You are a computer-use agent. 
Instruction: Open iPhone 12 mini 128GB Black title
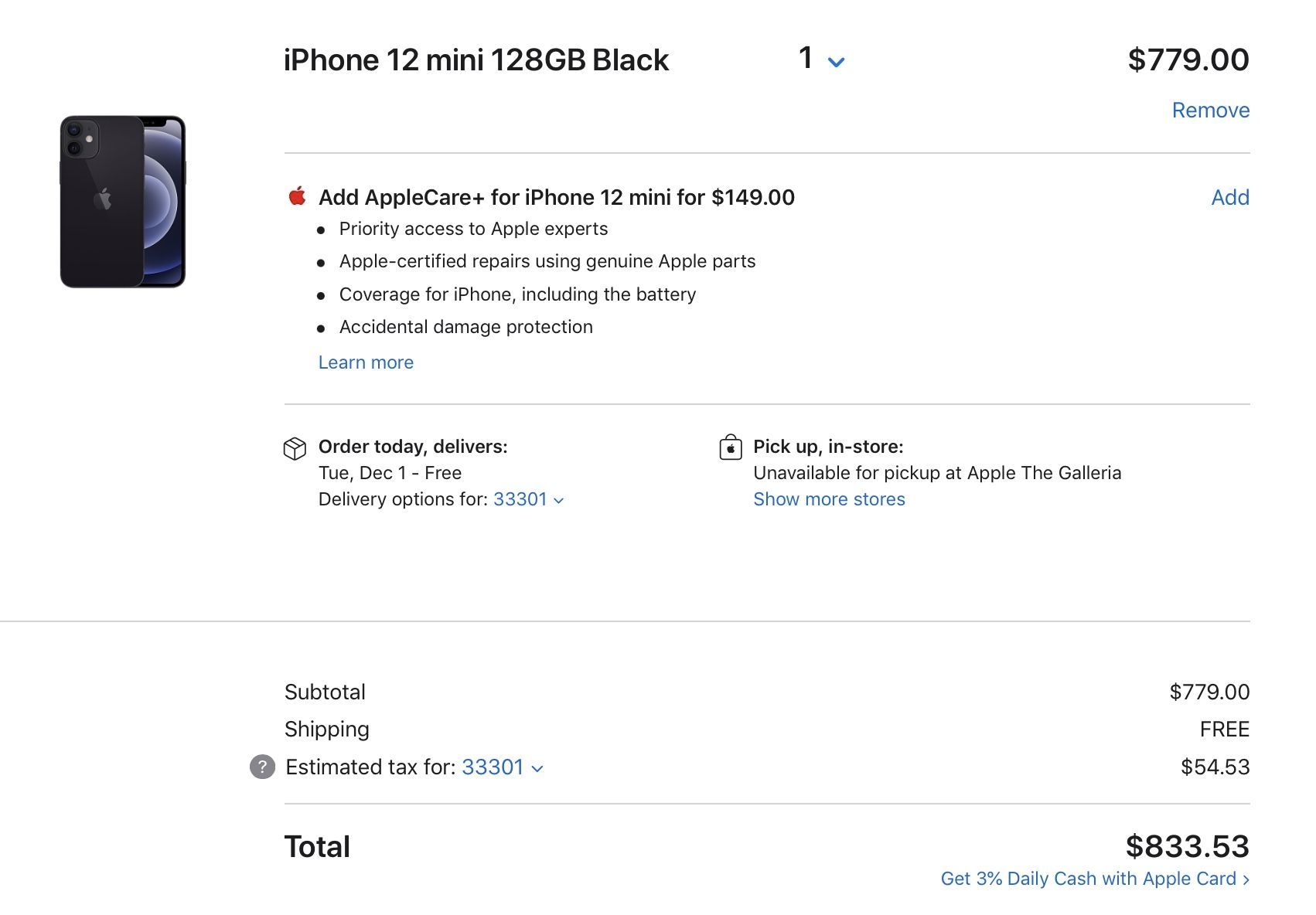tap(476, 60)
